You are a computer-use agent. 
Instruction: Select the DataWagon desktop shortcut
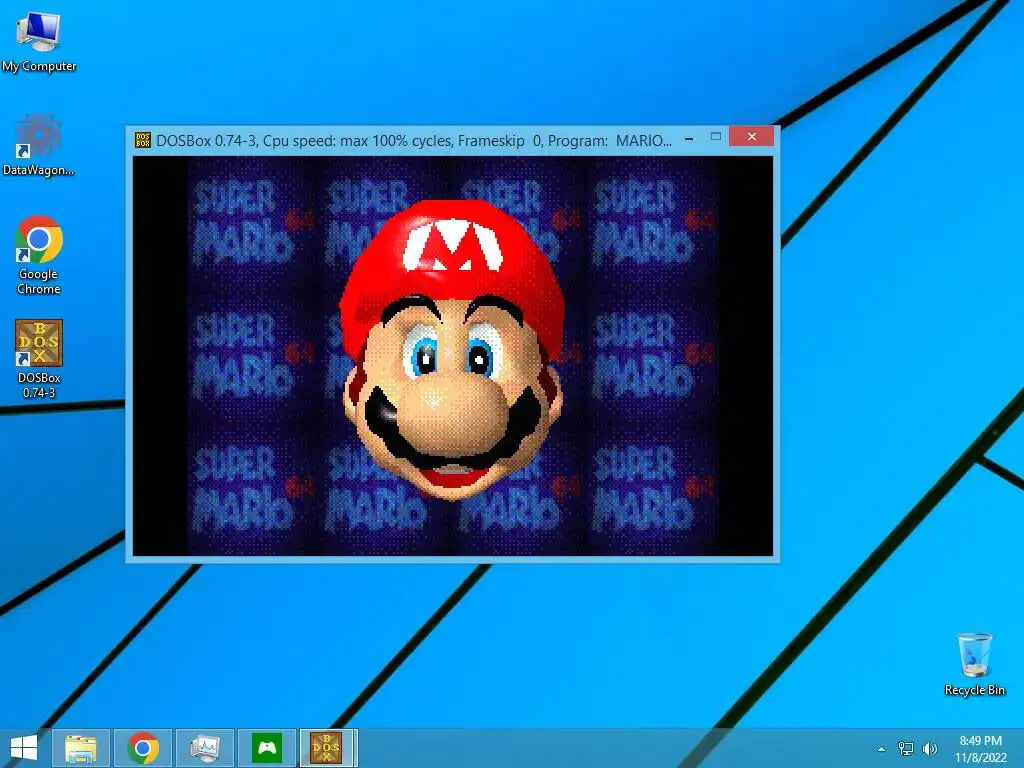coord(39,145)
